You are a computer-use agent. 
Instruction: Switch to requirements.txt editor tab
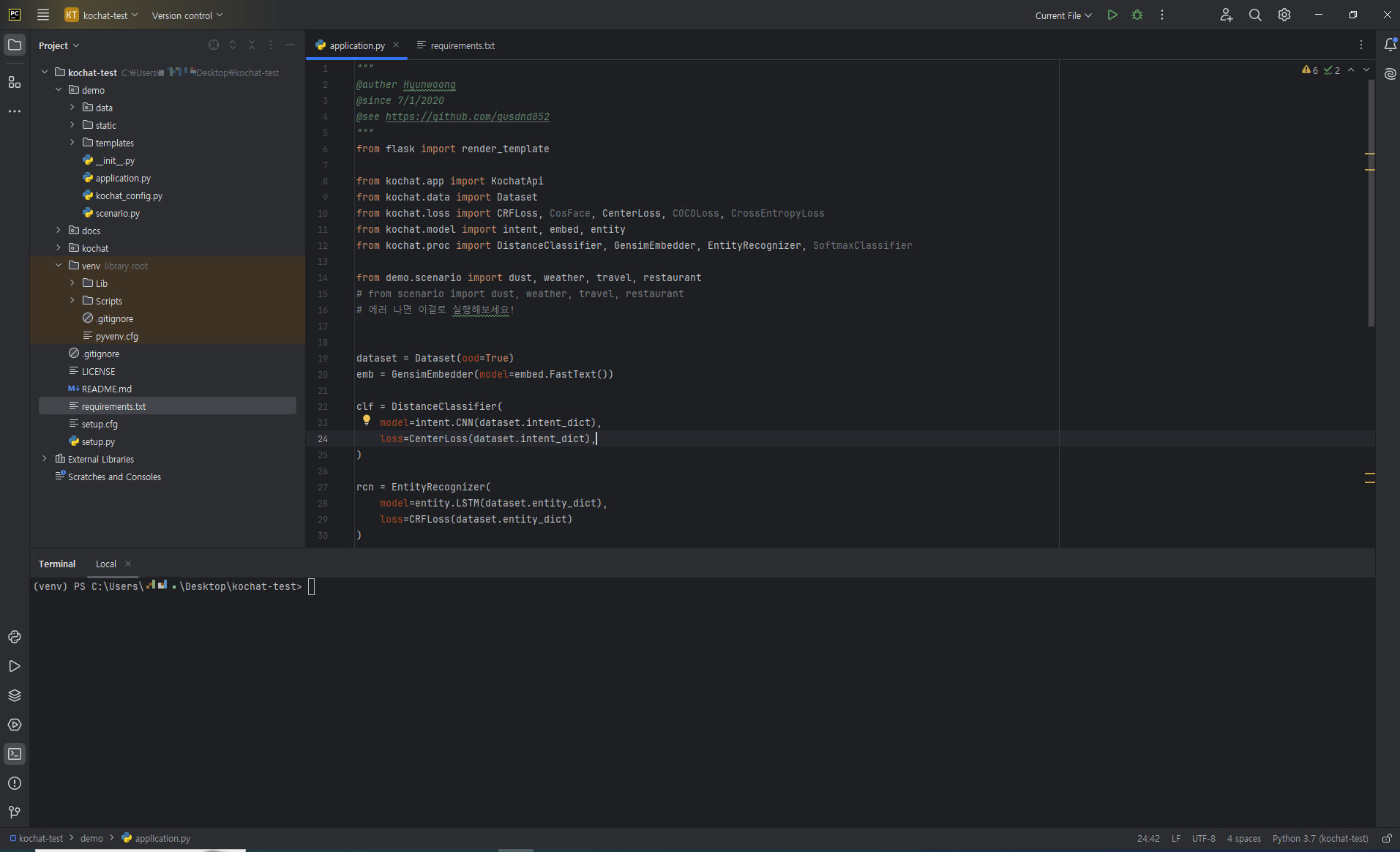coord(456,45)
